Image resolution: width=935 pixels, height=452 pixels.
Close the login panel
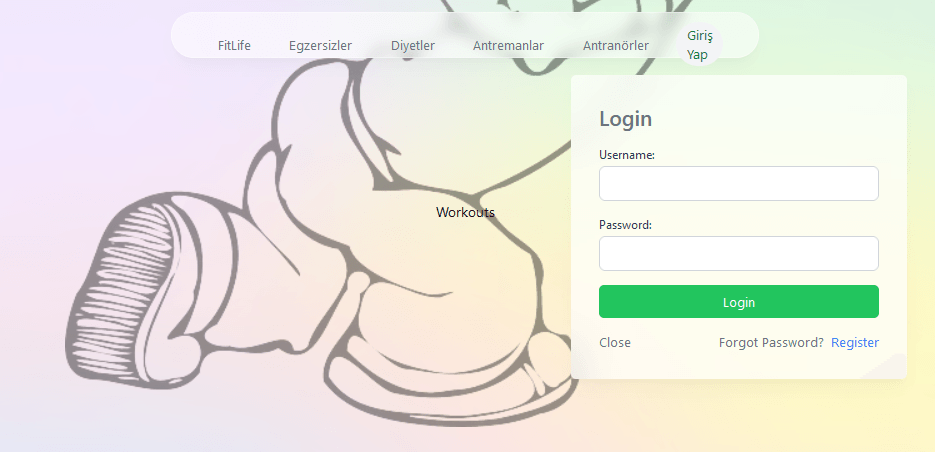(615, 343)
